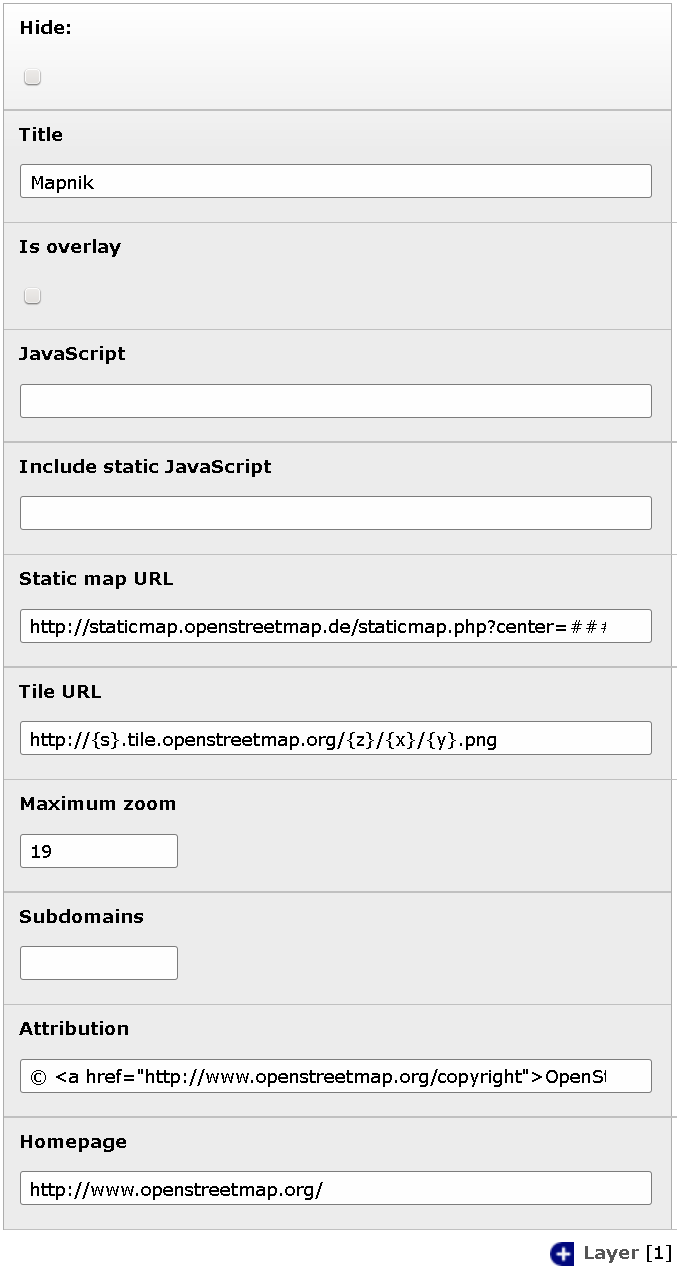Click the 'Attribution' label text
This screenshot has width=677, height=1270.
tap(74, 1028)
